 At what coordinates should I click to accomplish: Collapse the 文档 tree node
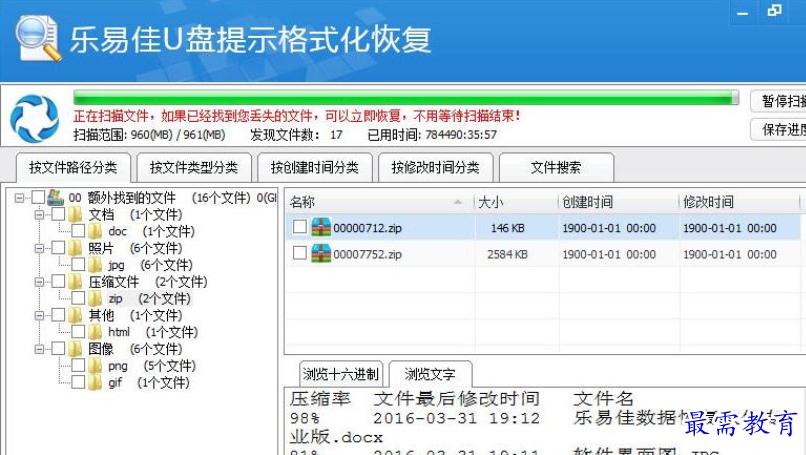40,214
